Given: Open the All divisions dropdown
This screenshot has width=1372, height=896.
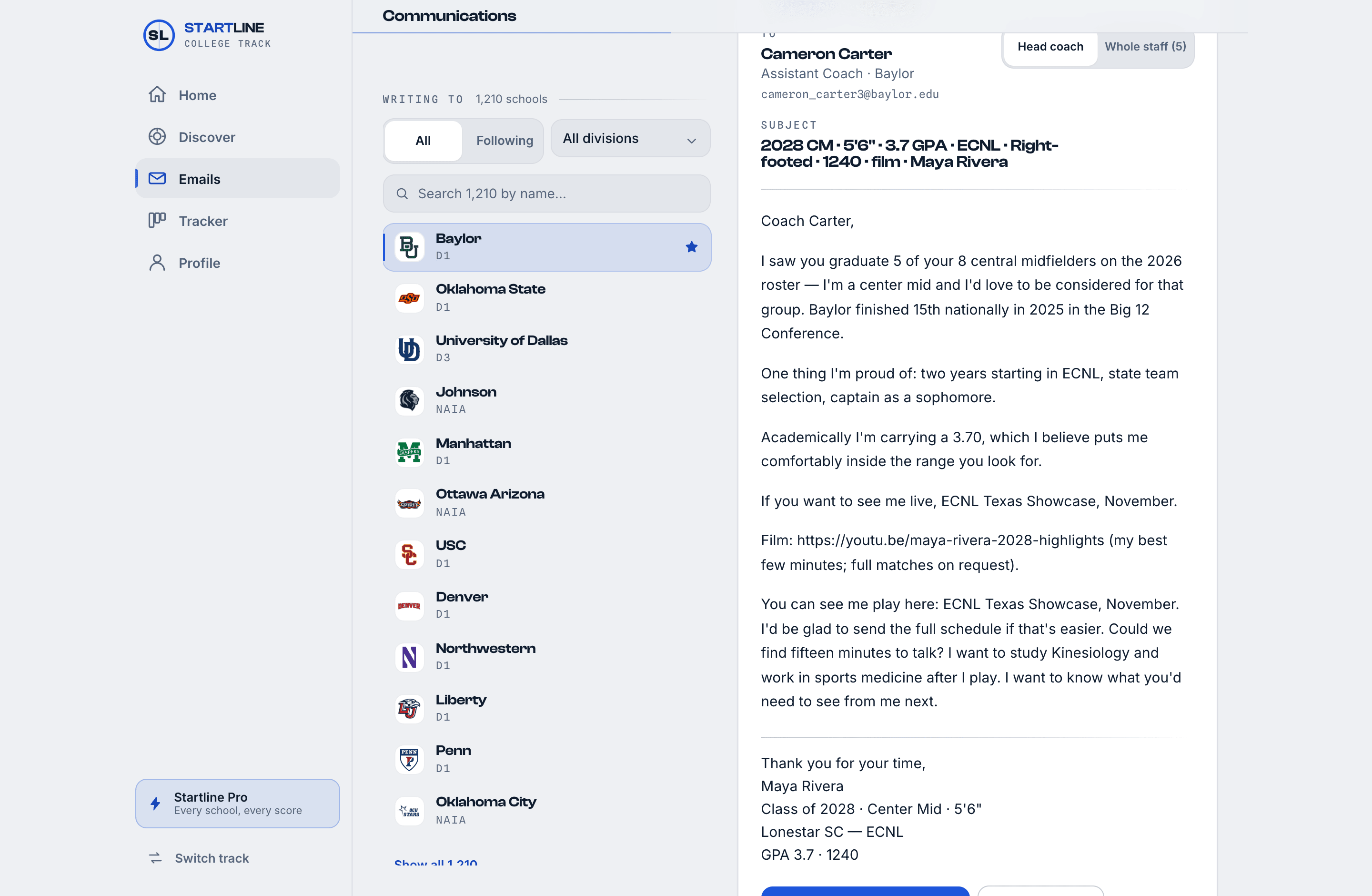Looking at the screenshot, I should click(x=630, y=138).
